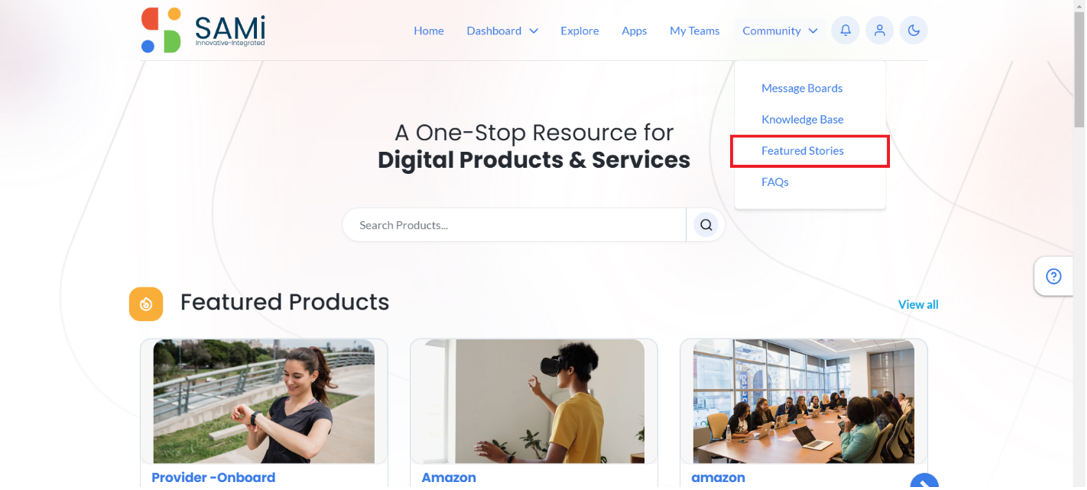
Task: Go to Home page
Action: (428, 30)
